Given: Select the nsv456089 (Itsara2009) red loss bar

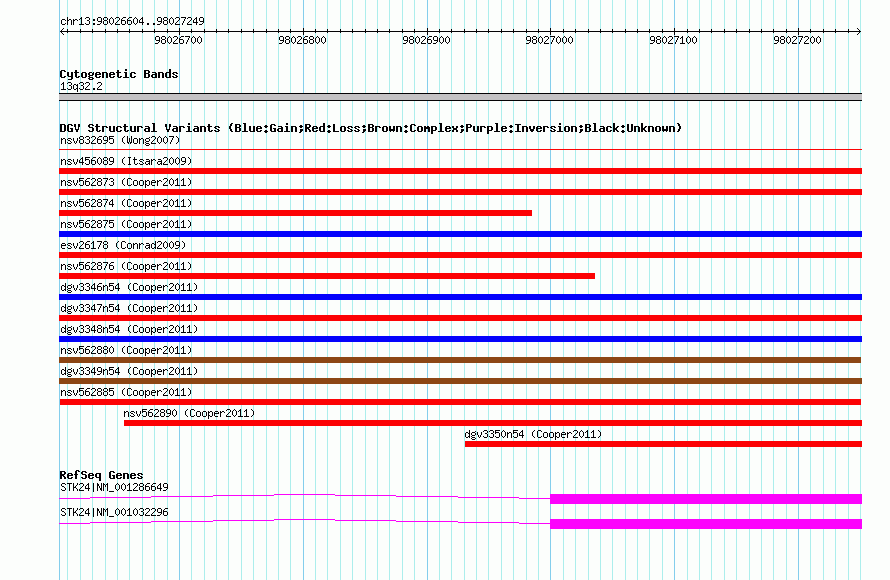Looking at the screenshot, I should tap(460, 171).
